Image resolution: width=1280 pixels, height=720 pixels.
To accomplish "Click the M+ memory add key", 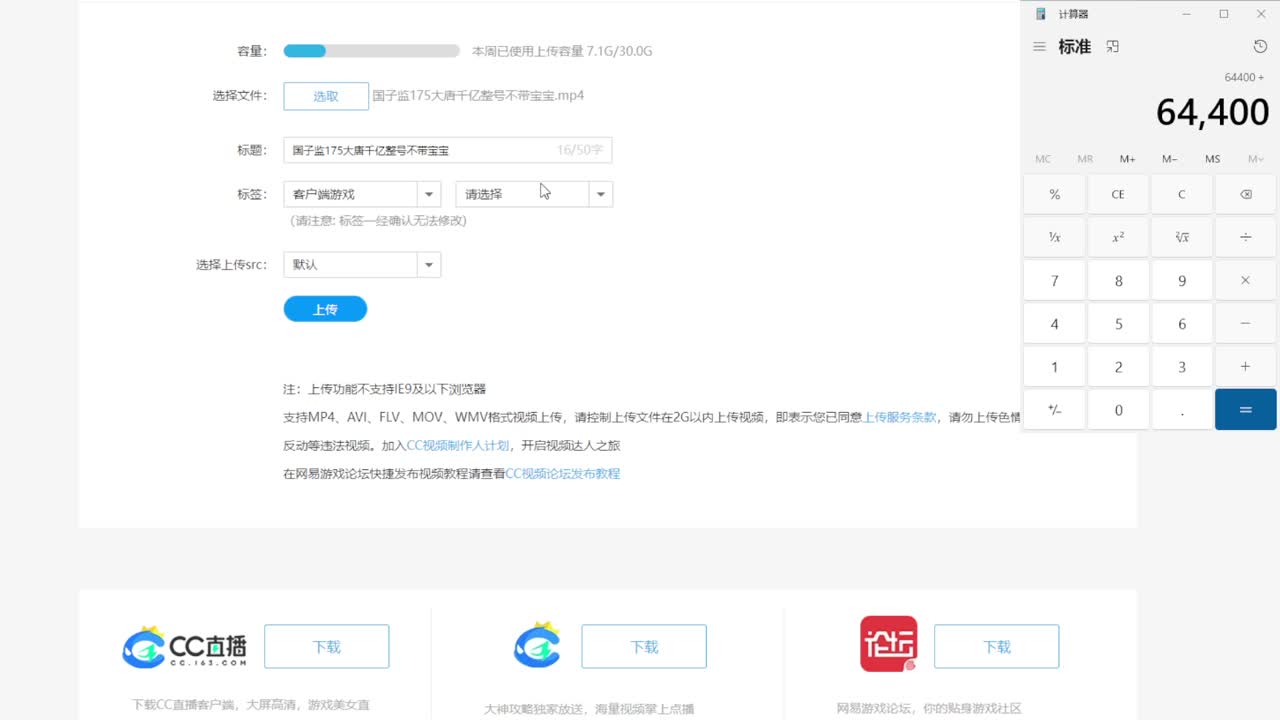I will [1127, 159].
